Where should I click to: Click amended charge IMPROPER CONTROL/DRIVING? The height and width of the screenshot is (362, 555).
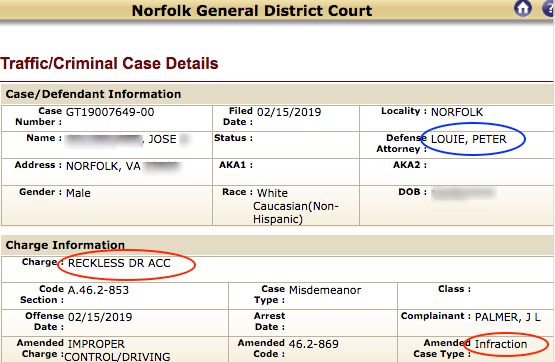point(117,350)
